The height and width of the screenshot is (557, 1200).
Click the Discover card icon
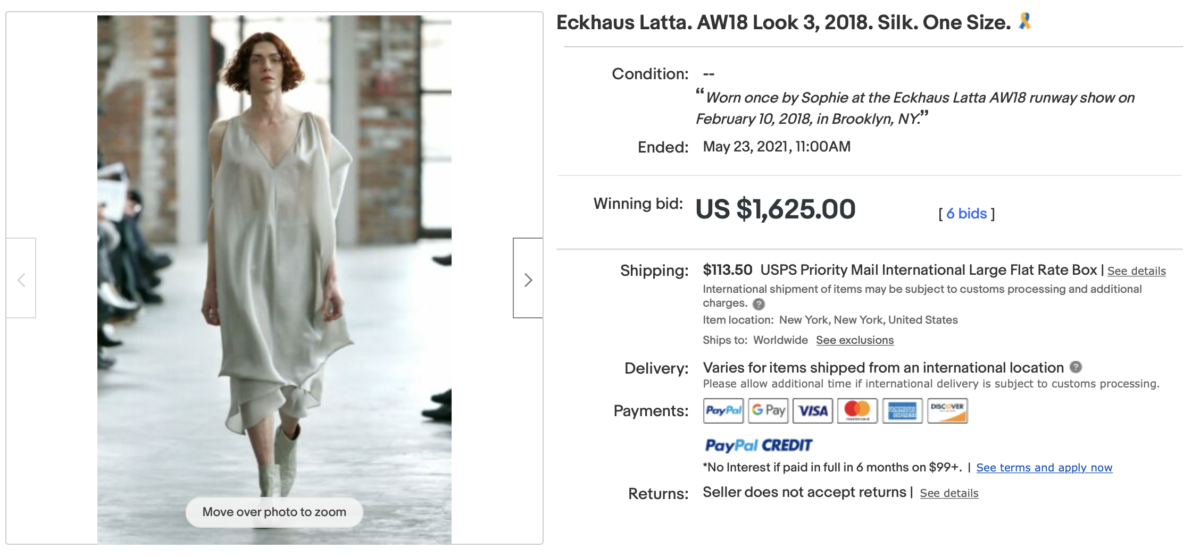947,410
